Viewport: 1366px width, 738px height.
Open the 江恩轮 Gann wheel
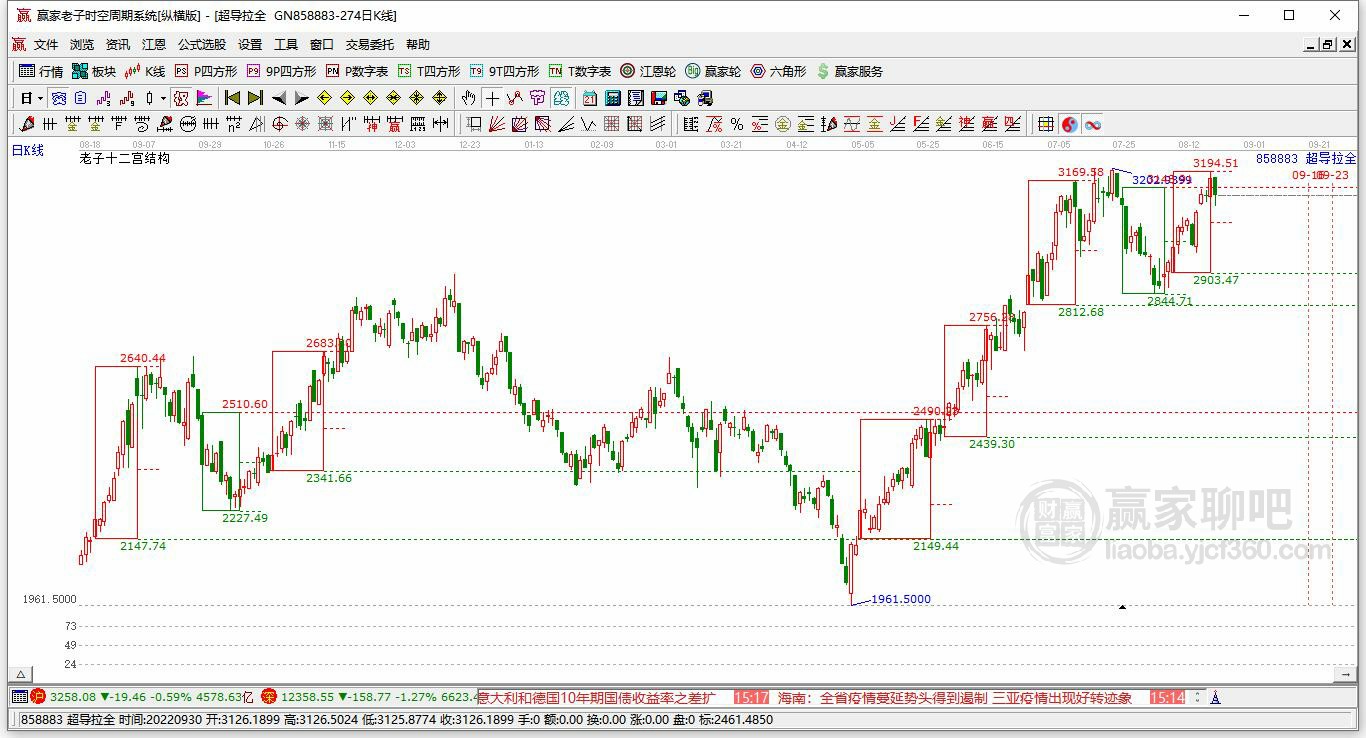(648, 71)
